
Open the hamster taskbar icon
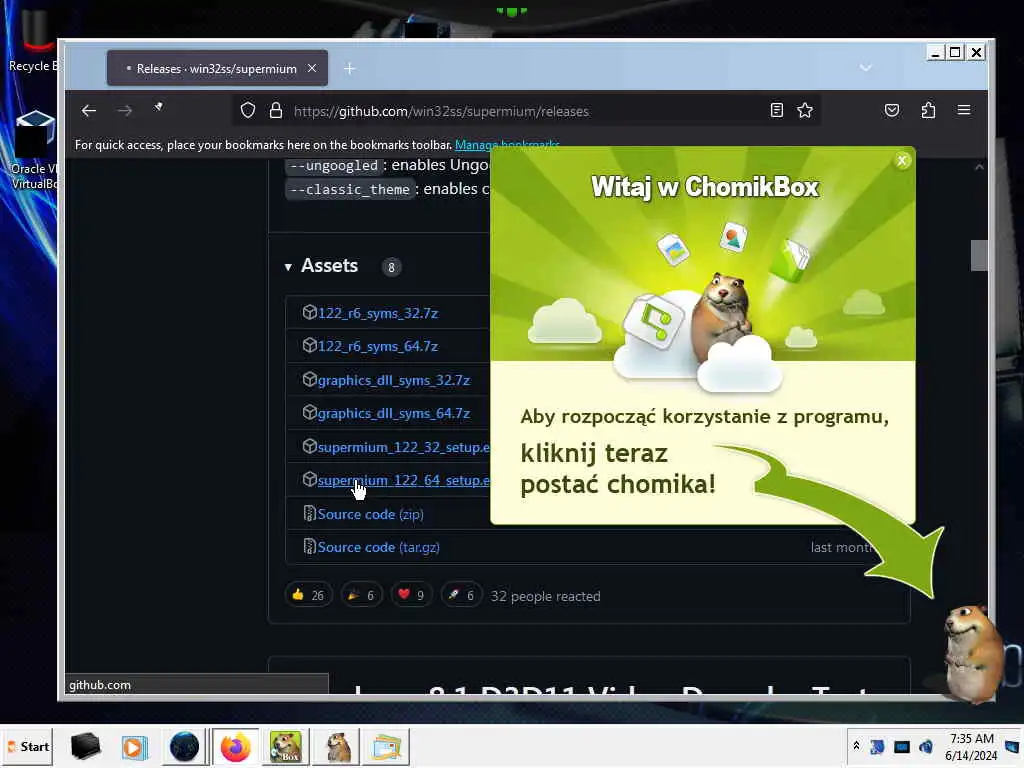(x=338, y=746)
